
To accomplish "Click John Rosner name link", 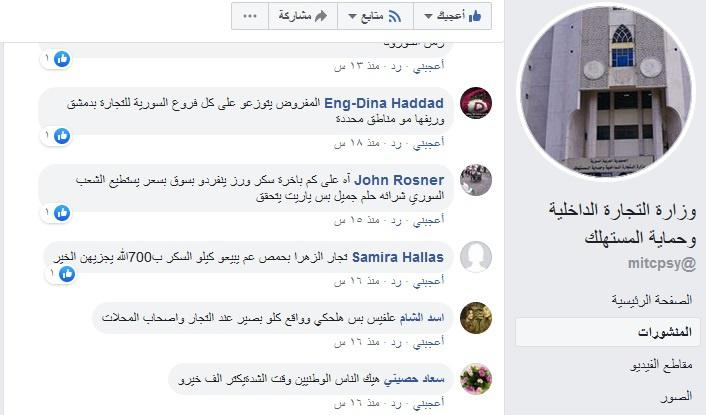I will point(399,180).
